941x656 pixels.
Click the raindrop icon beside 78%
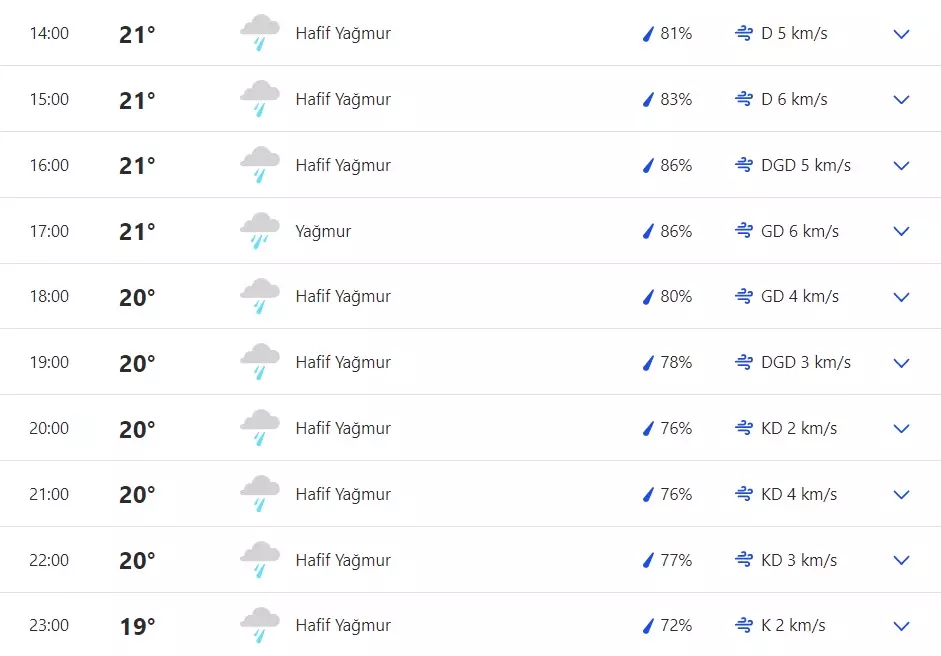pyautogui.click(x=648, y=362)
